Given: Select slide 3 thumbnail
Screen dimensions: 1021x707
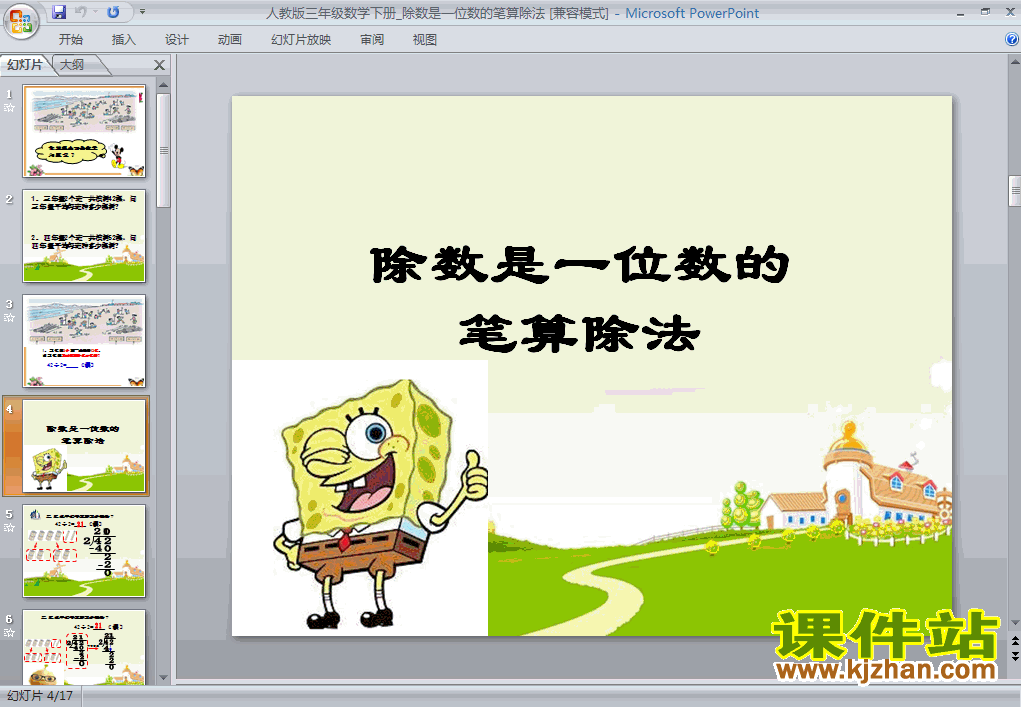Looking at the screenshot, I should [84, 341].
